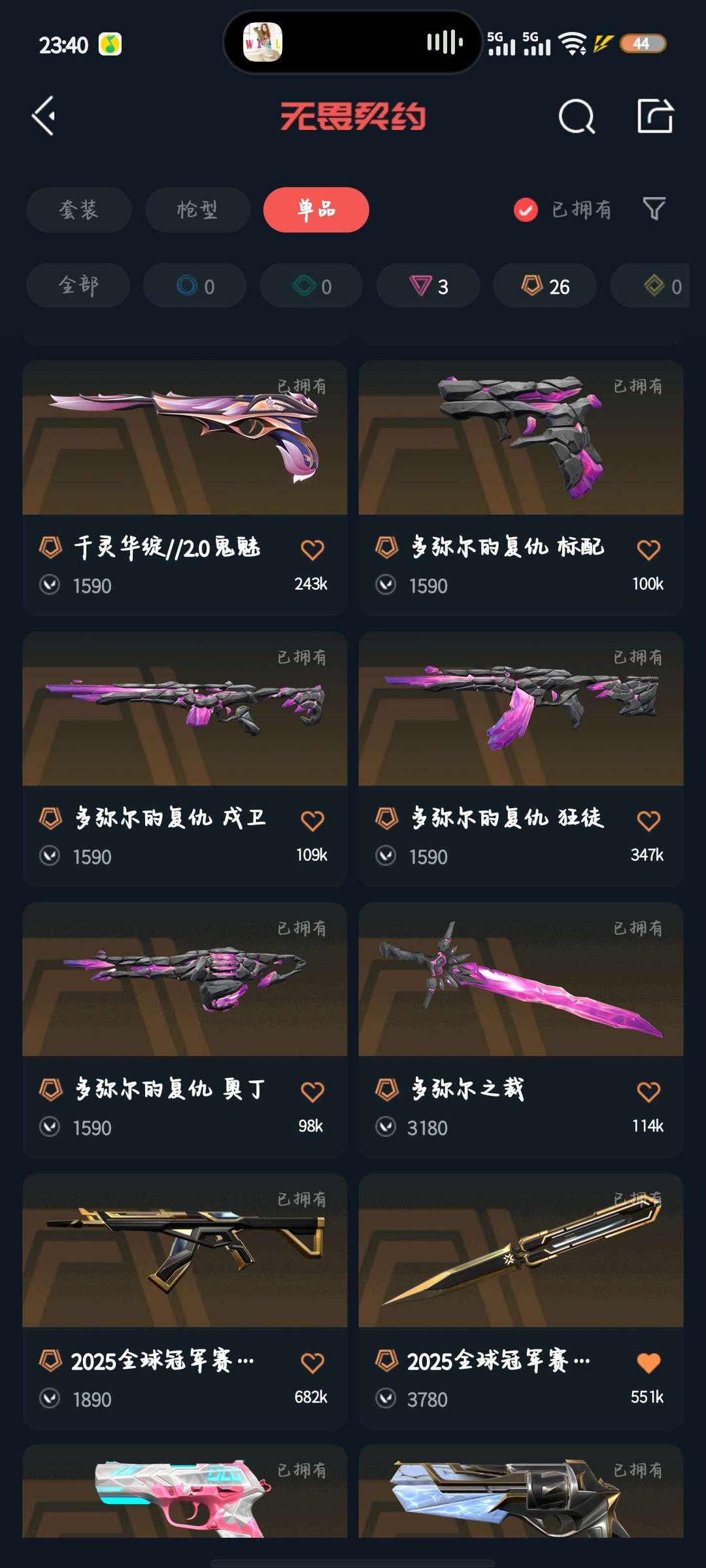The image size is (706, 1568).
Task: Favorite 千灵华绽//2.0鬼魅 with heart icon
Action: point(312,549)
